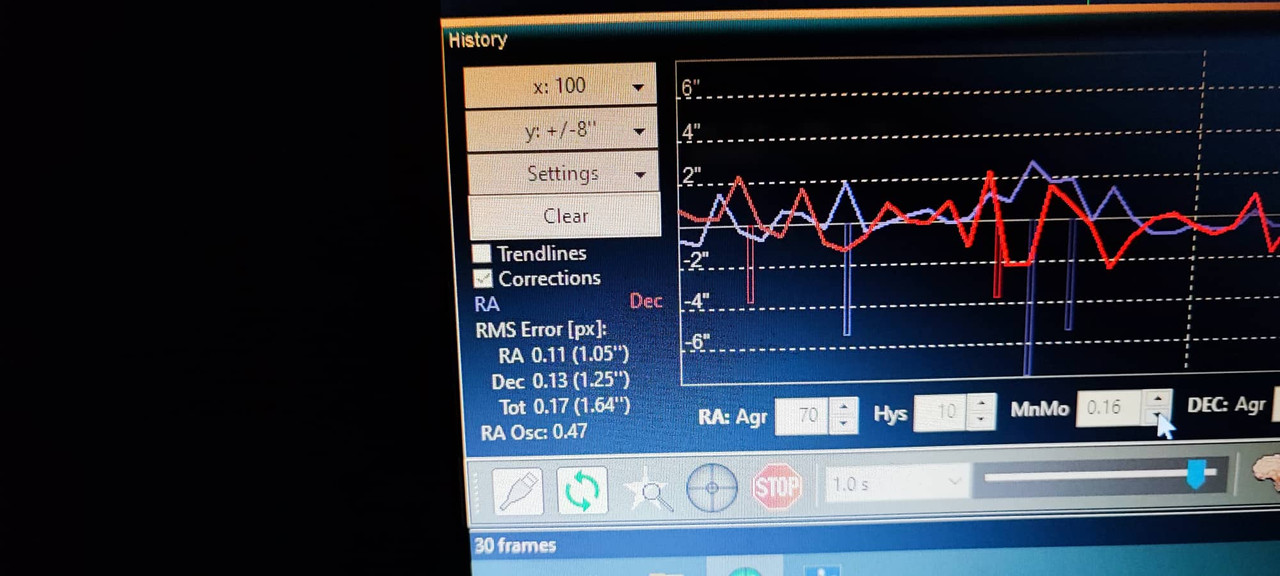Auto-select star with the star magnifier icon
The image size is (1280, 576).
(x=647, y=490)
